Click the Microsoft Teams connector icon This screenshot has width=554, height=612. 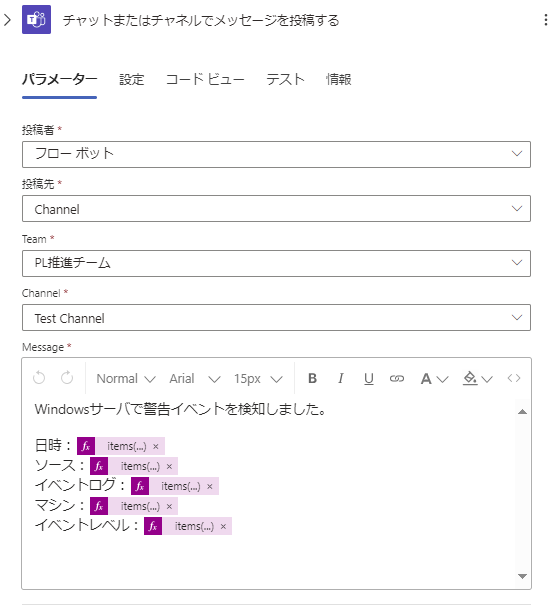click(36, 20)
